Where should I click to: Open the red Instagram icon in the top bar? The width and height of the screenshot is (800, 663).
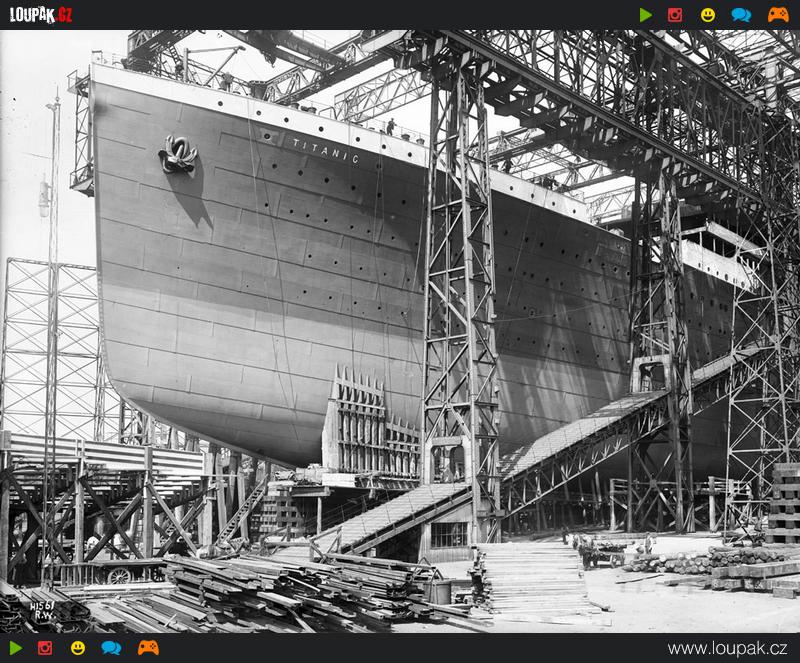point(675,15)
